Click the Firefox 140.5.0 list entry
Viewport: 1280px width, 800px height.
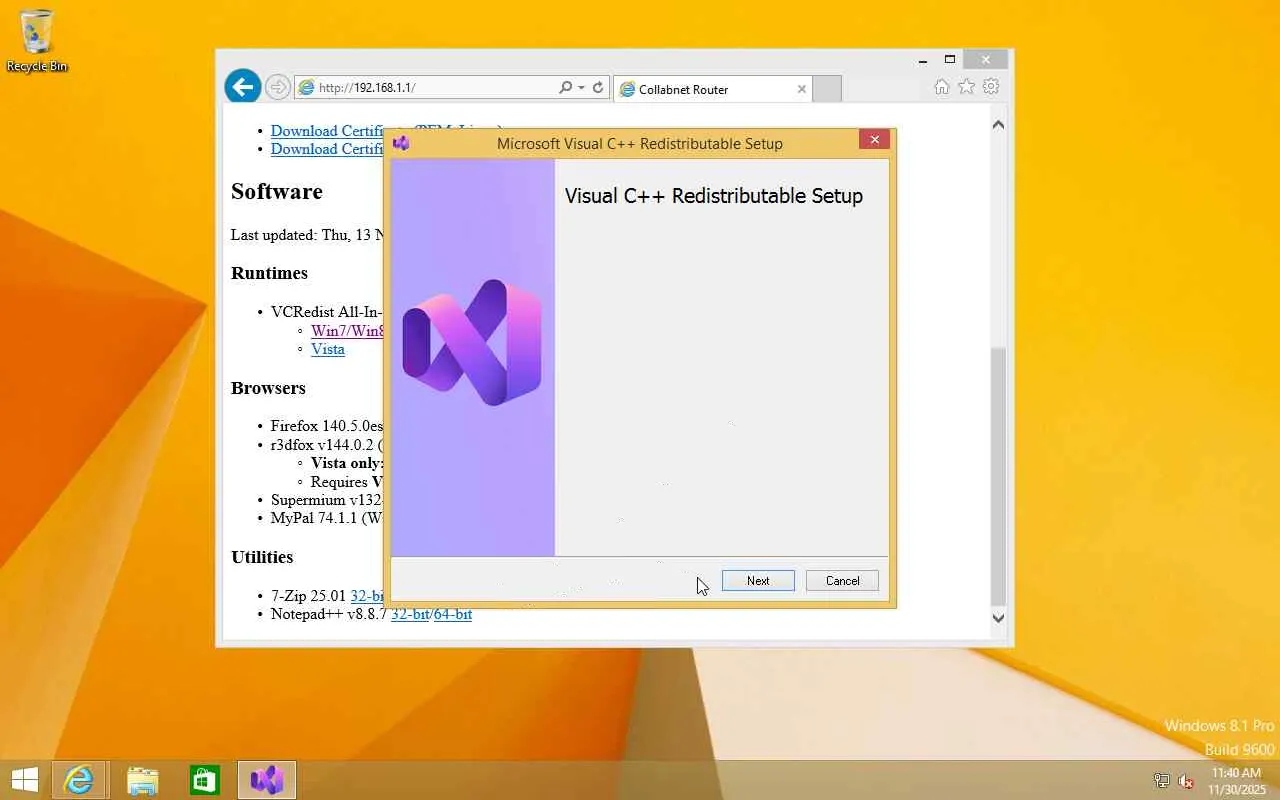[327, 426]
